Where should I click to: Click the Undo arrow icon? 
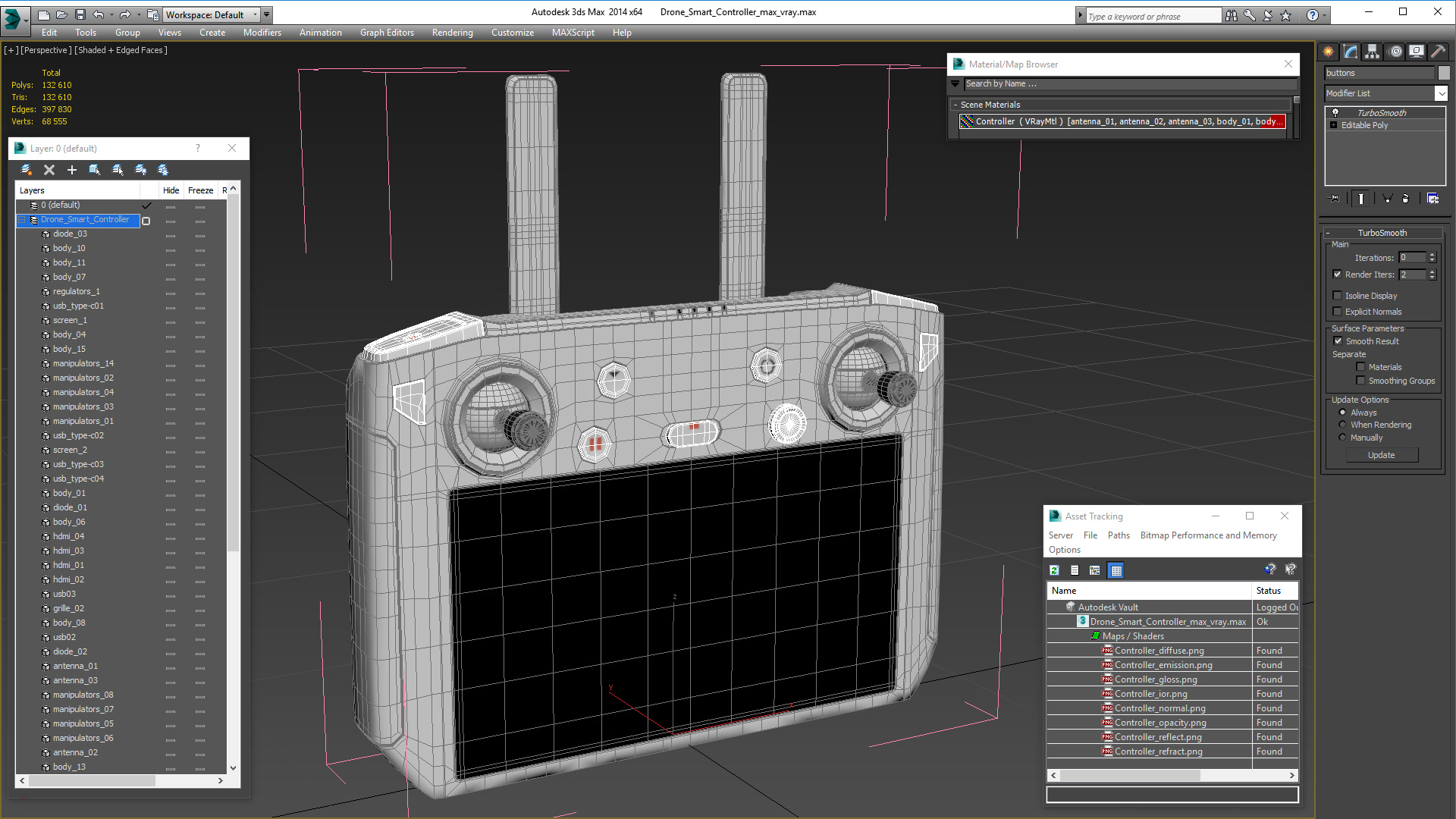tap(99, 14)
